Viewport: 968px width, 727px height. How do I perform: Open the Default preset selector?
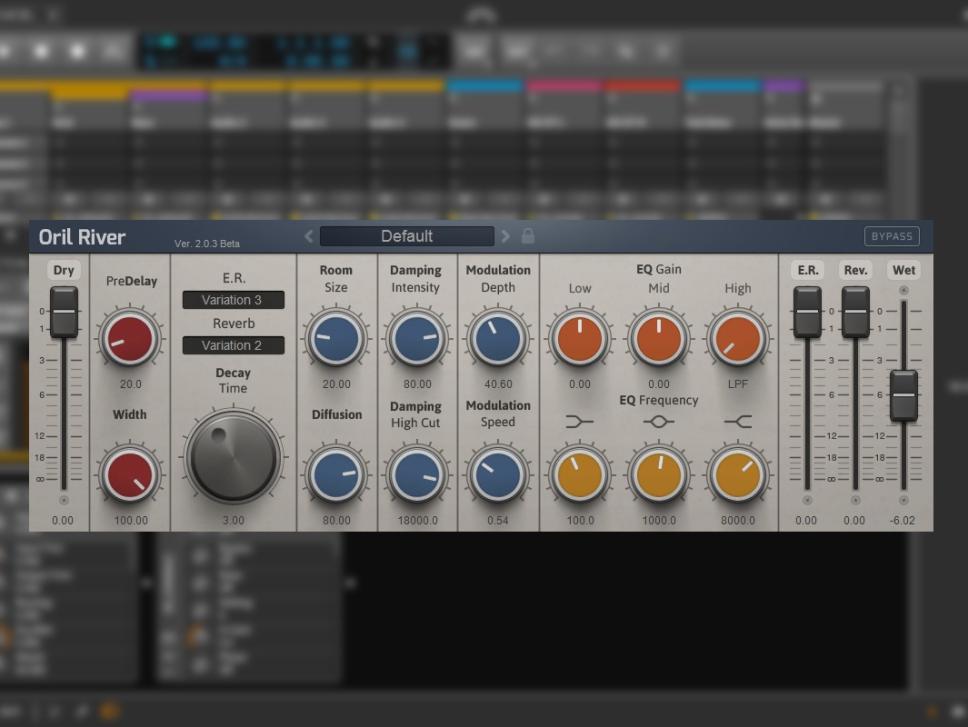[x=407, y=237]
